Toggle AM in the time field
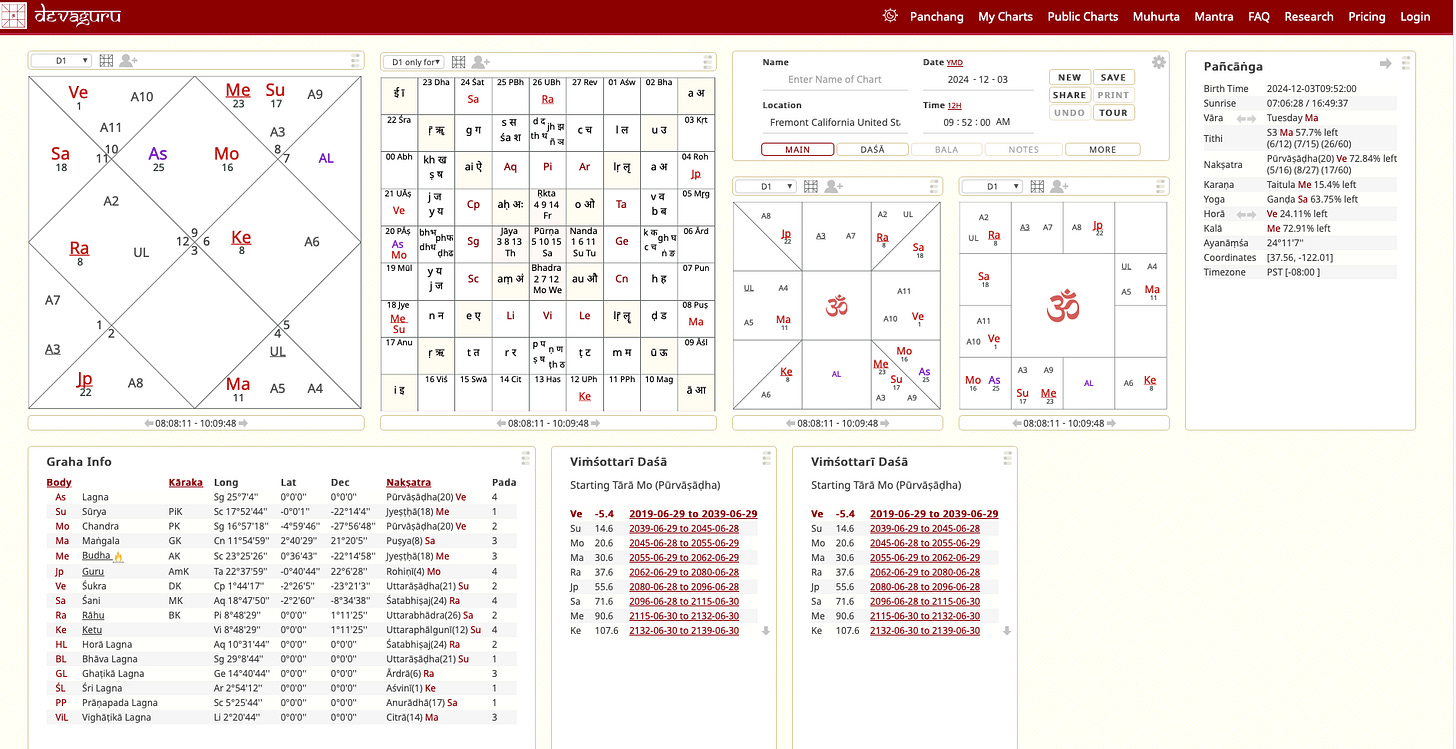 click(x=1002, y=122)
